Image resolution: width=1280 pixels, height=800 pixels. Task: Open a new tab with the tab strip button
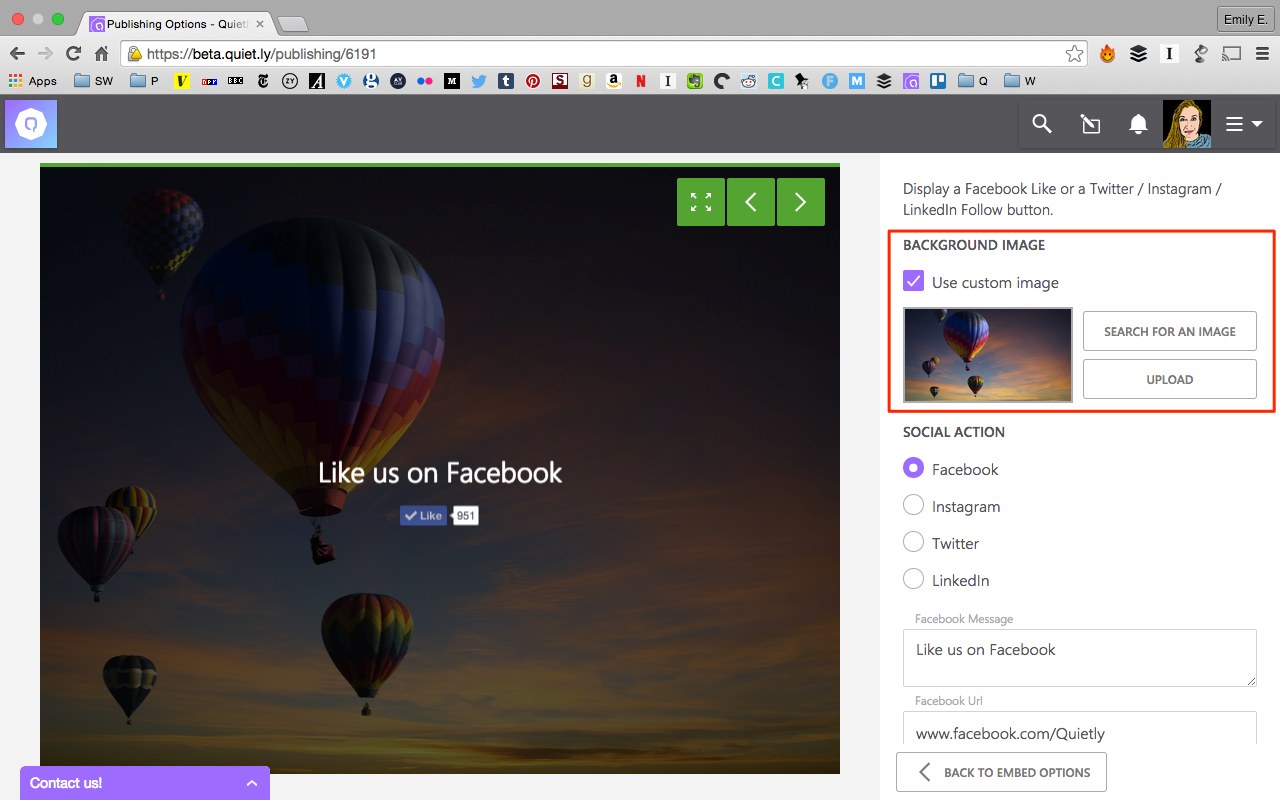click(292, 23)
